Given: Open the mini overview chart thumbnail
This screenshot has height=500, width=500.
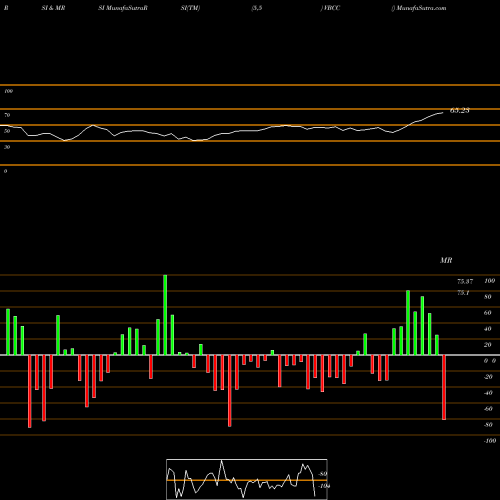Looking at the screenshot, I should [247, 479].
